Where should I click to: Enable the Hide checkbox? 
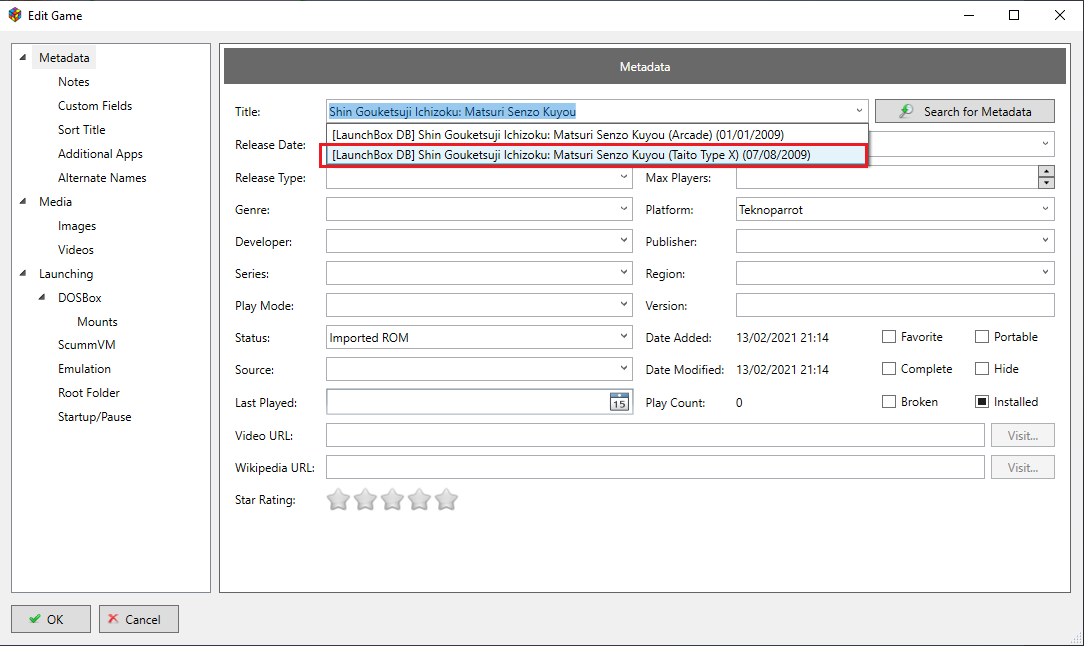pyautogui.click(x=982, y=369)
